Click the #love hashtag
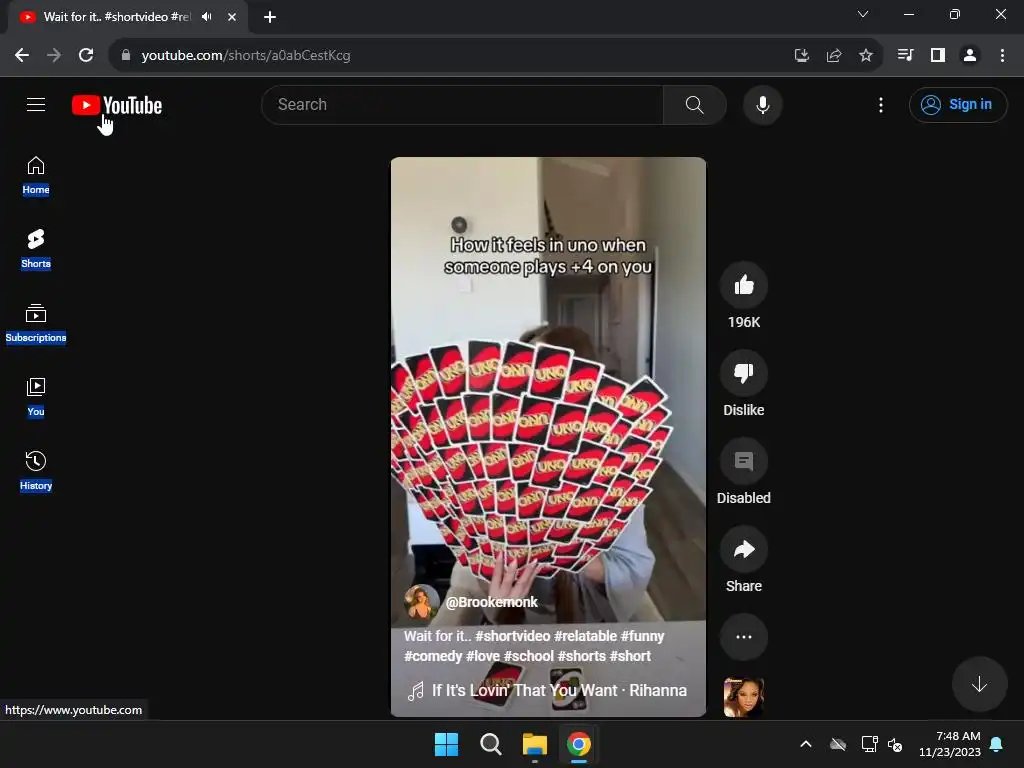The height and width of the screenshot is (768, 1024). (483, 656)
